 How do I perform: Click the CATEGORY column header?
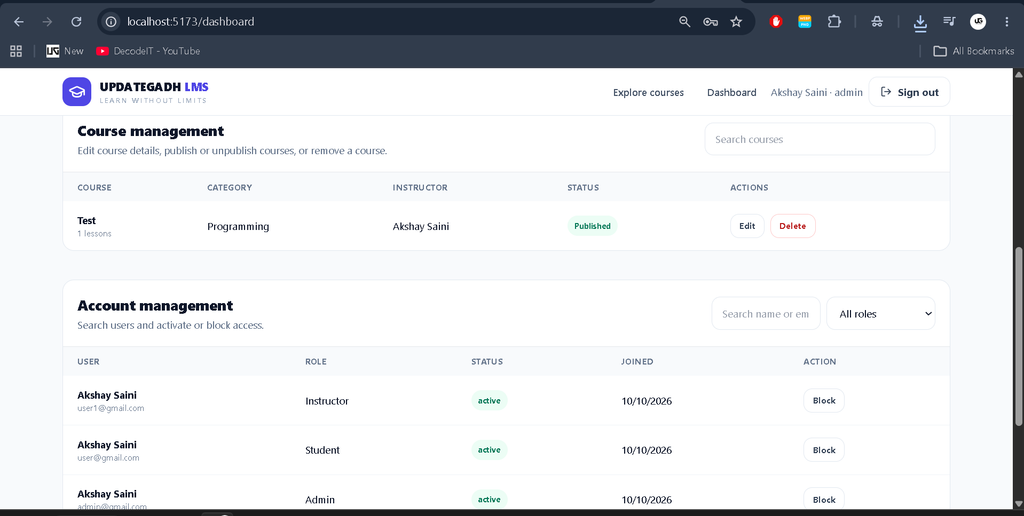229,187
